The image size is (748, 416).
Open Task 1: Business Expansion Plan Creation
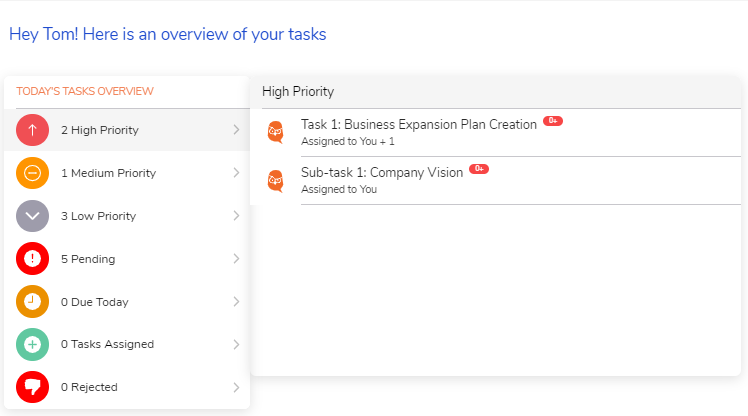(418, 125)
